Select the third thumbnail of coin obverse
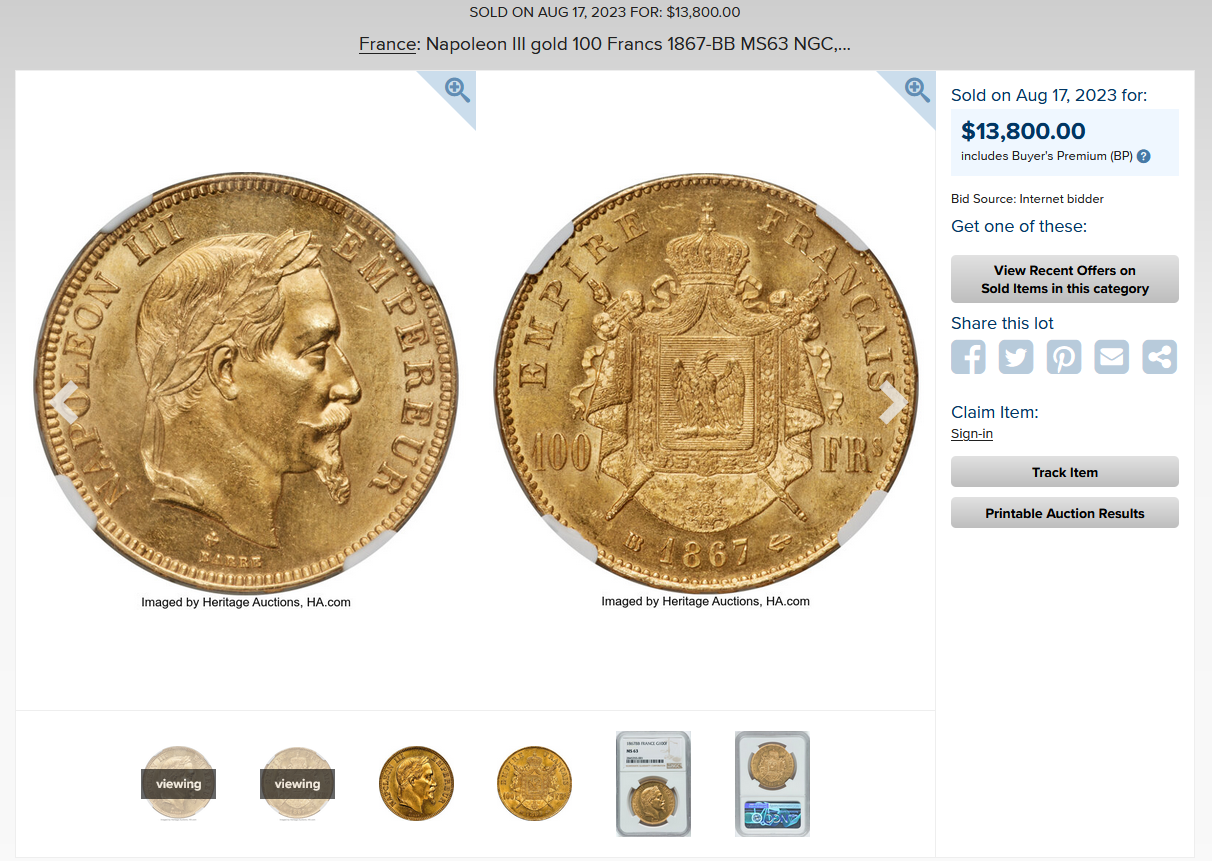1212x861 pixels. tap(416, 784)
